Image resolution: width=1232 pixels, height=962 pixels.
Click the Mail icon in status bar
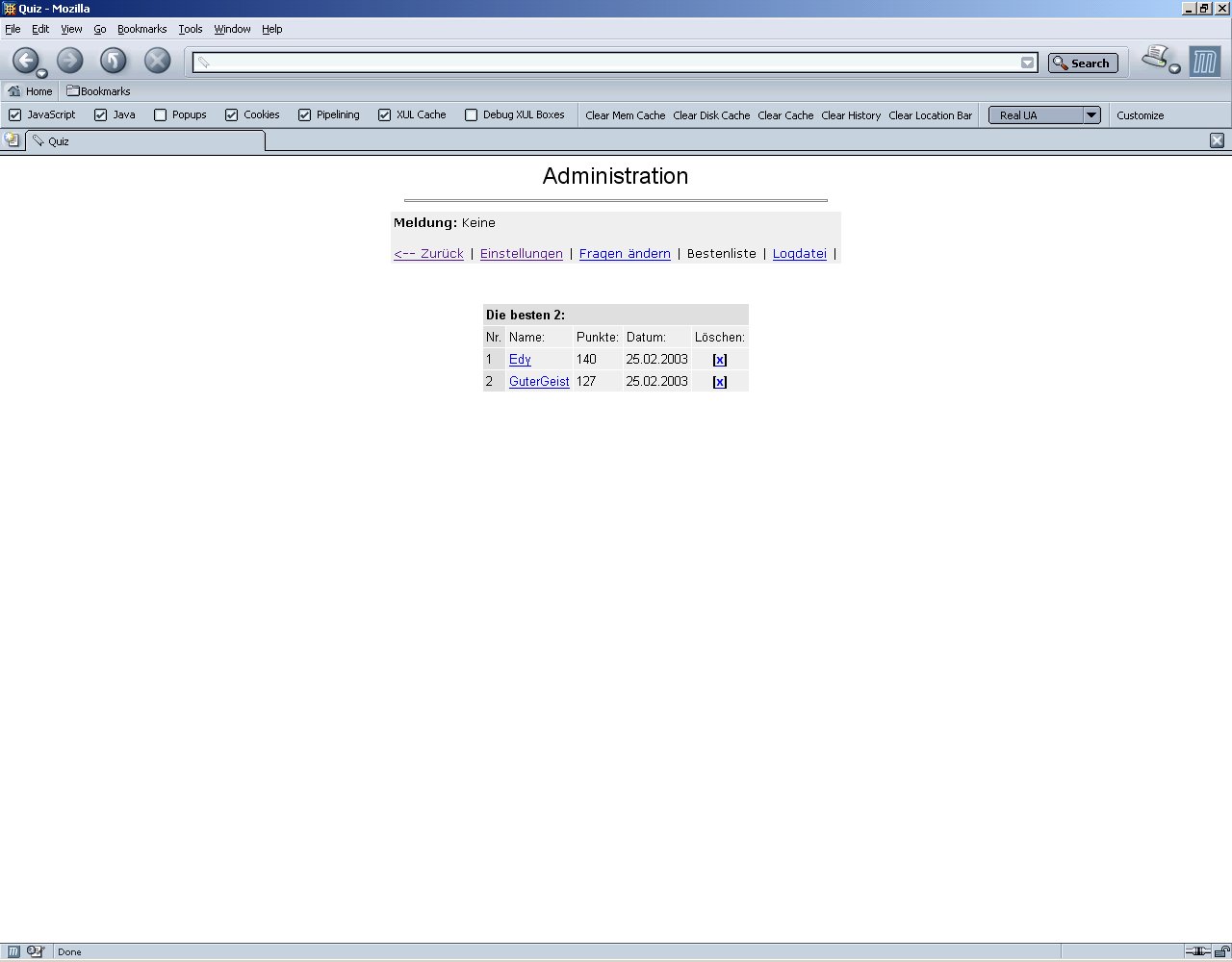click(36, 951)
